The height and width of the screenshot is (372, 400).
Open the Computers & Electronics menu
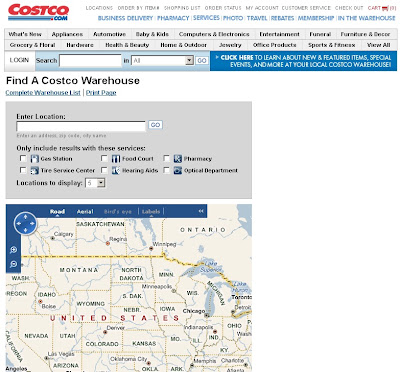(214, 34)
